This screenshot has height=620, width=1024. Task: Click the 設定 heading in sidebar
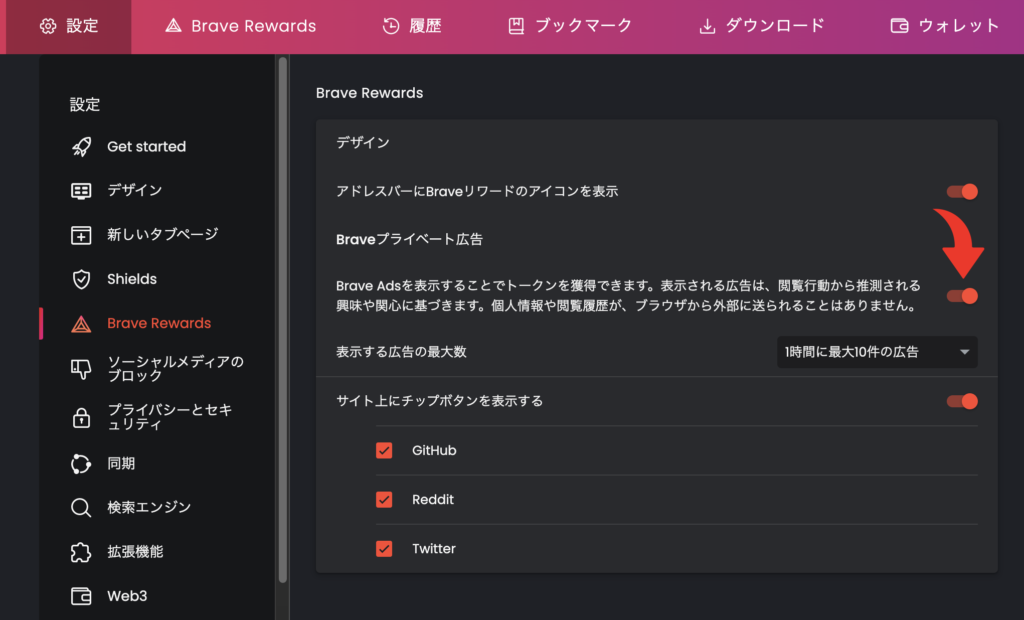click(x=85, y=105)
